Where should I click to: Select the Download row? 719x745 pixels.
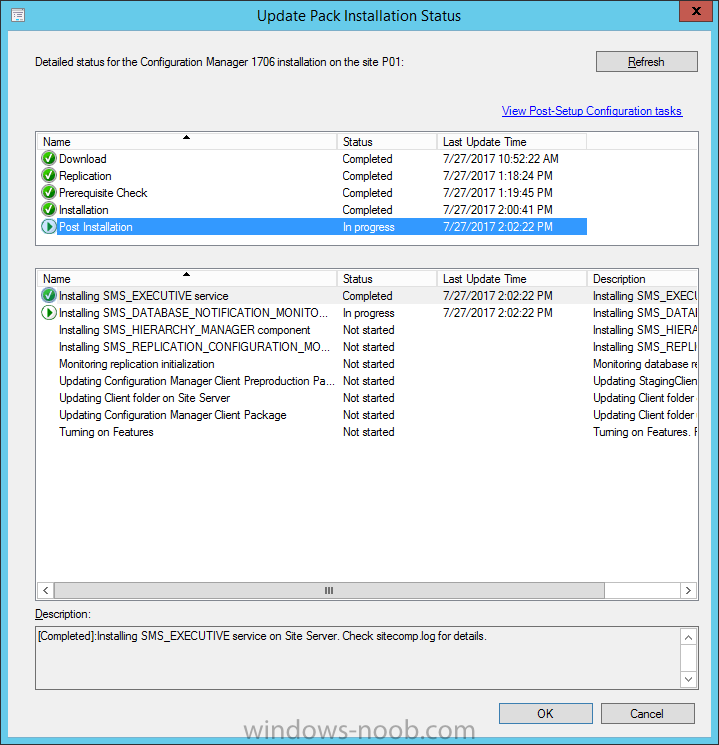point(314,159)
